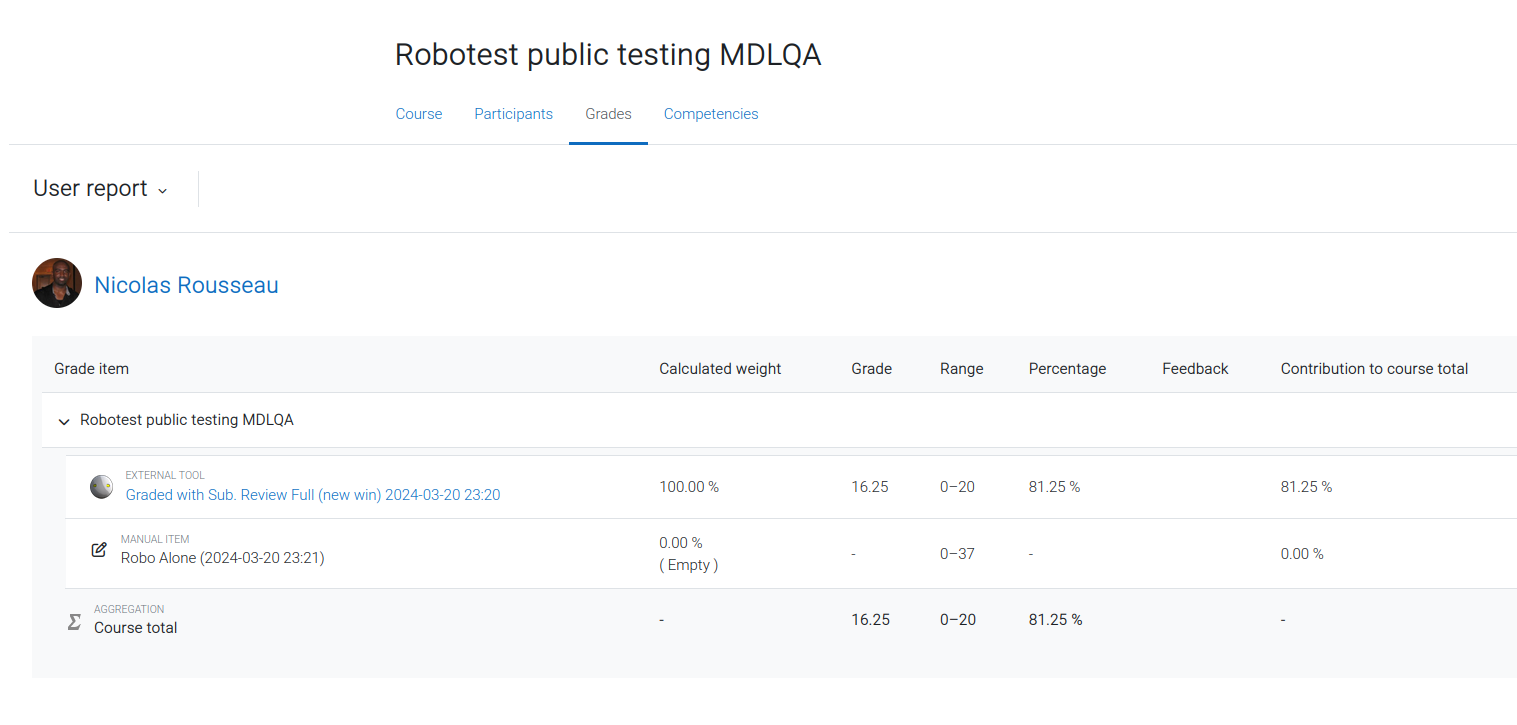
Task: Click the Course total sigma icon
Action: pyautogui.click(x=74, y=621)
